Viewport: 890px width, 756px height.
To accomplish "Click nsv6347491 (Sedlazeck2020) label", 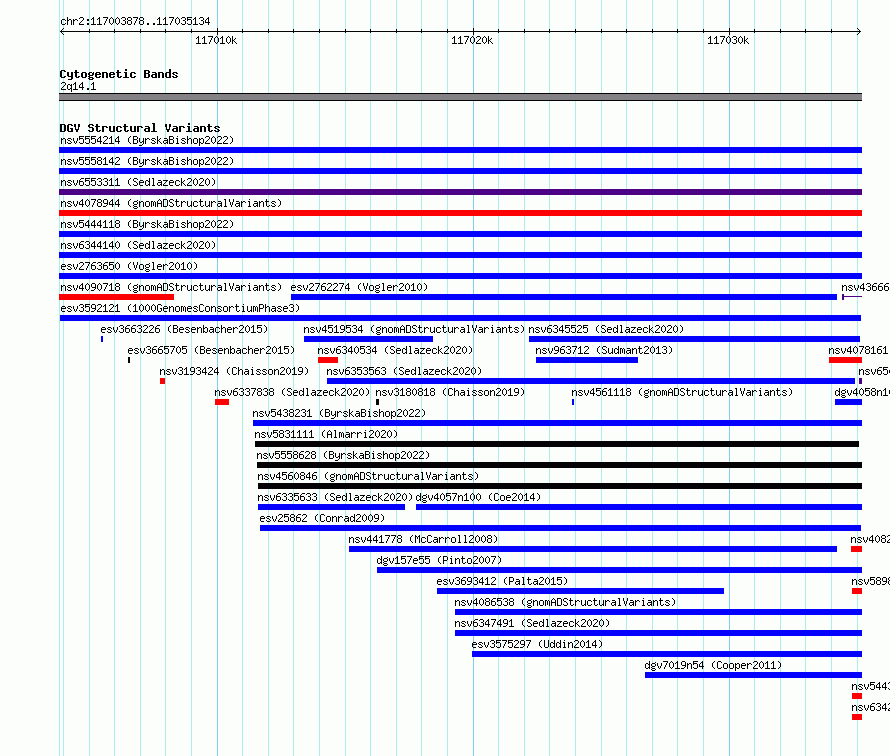I will point(532,623).
